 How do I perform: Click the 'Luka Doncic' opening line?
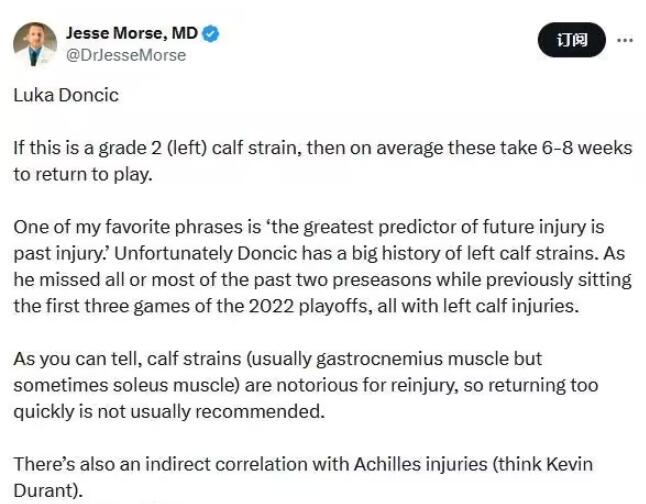(66, 96)
